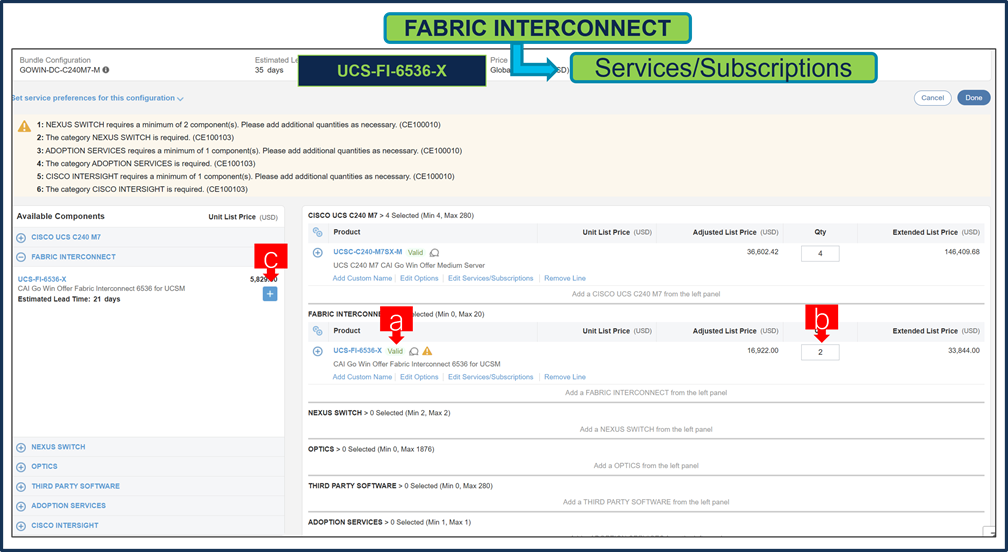Open the service preferences dropdown for this configuration
This screenshot has width=1008, height=552.
click(98, 98)
